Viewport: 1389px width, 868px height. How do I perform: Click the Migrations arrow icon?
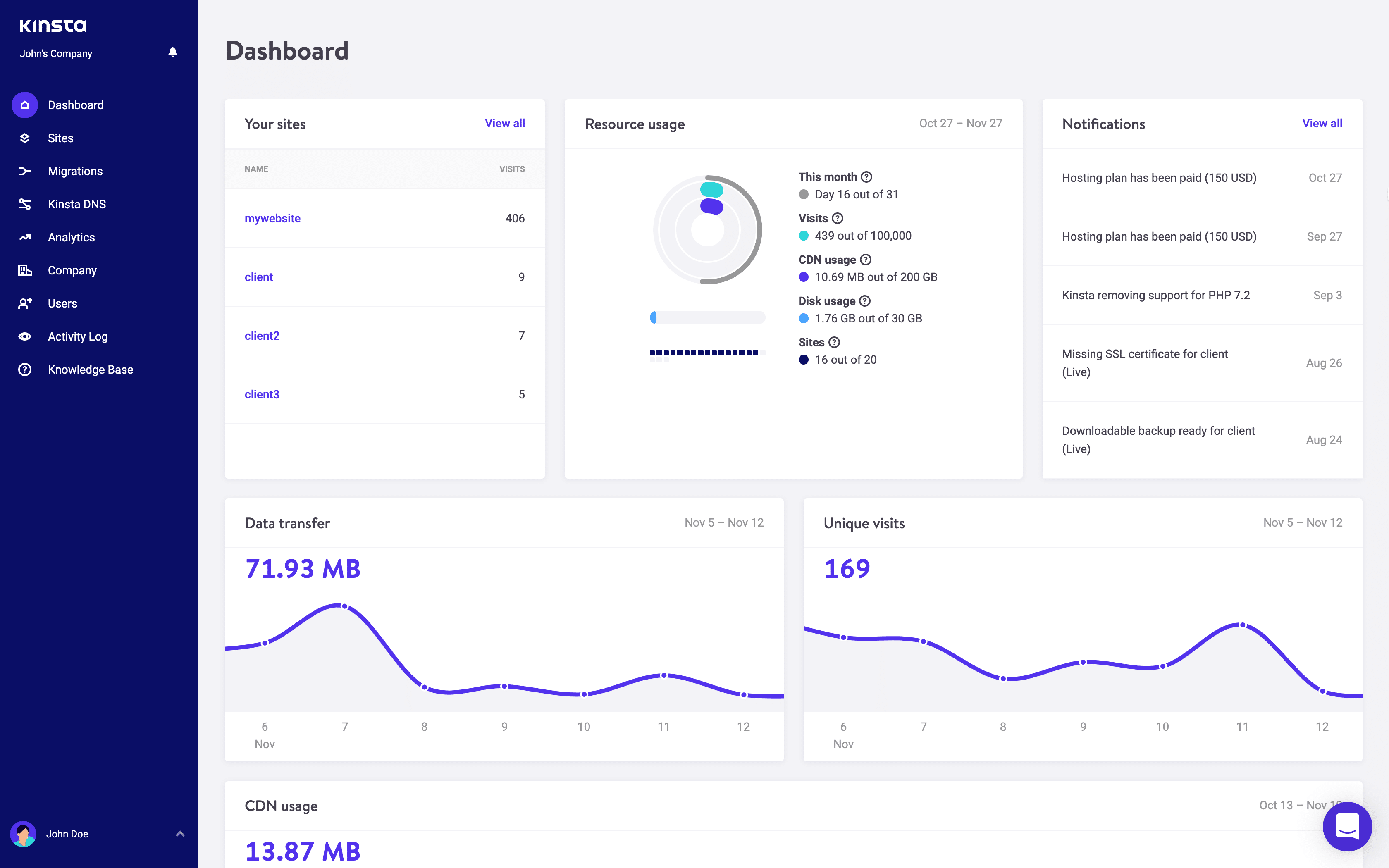(x=25, y=171)
